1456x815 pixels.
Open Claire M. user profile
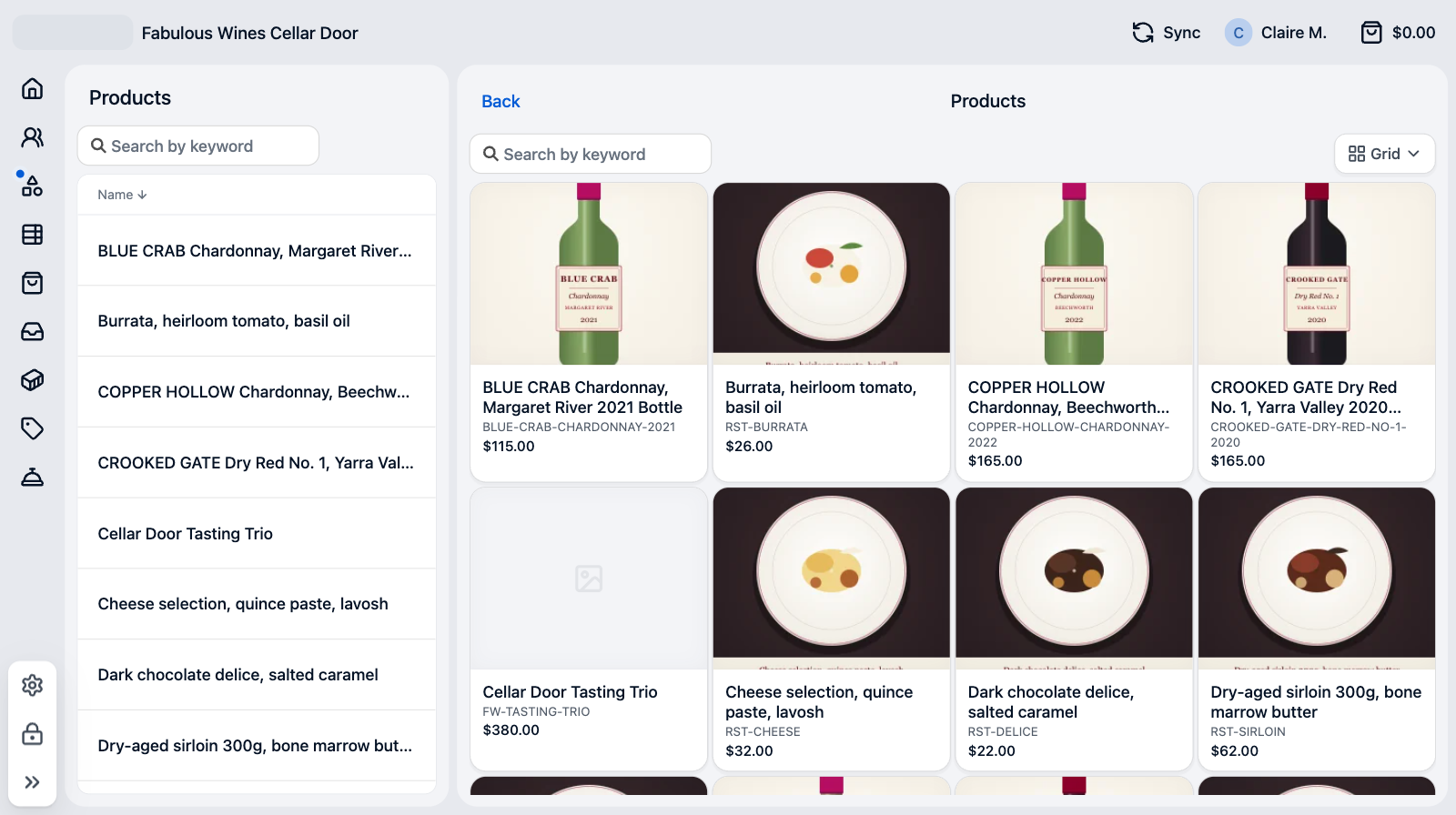tap(1276, 33)
